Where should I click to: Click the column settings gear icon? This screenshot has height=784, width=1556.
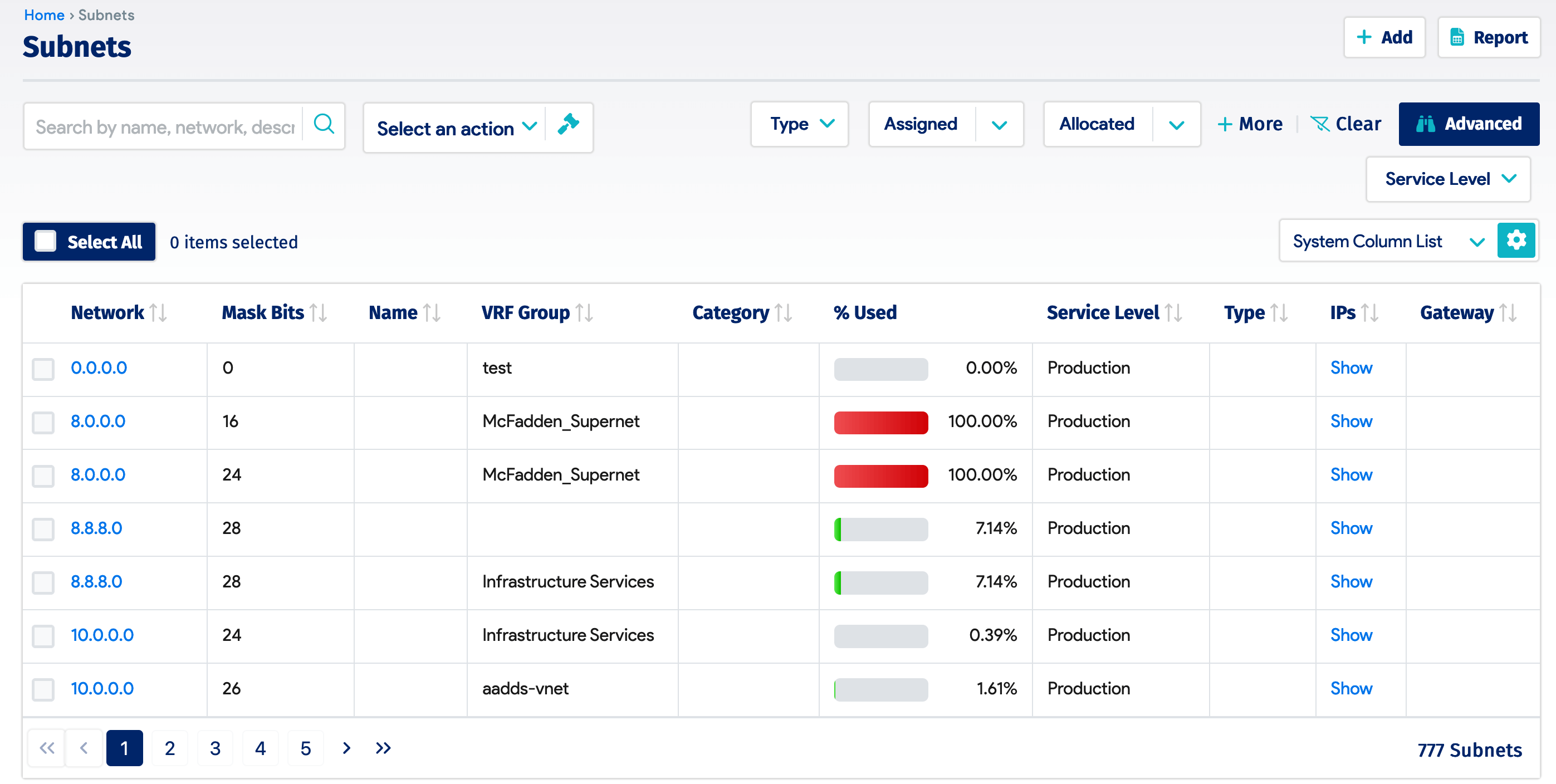pyautogui.click(x=1516, y=240)
